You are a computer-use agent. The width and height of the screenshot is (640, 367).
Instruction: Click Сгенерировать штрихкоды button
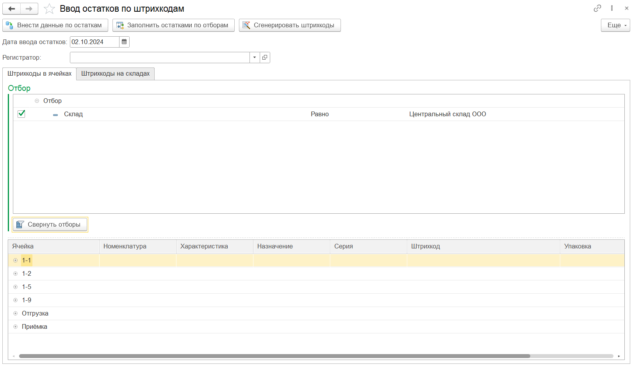(x=290, y=25)
